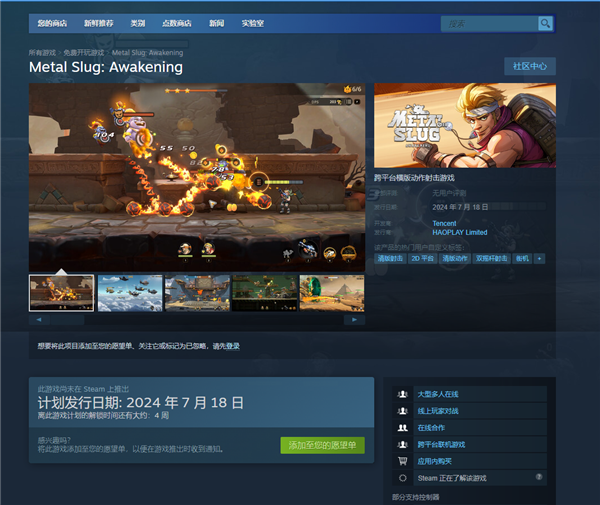600x505 pixels.
Task: Click the 线上玩家对战 feature link
Action: click(x=438, y=411)
